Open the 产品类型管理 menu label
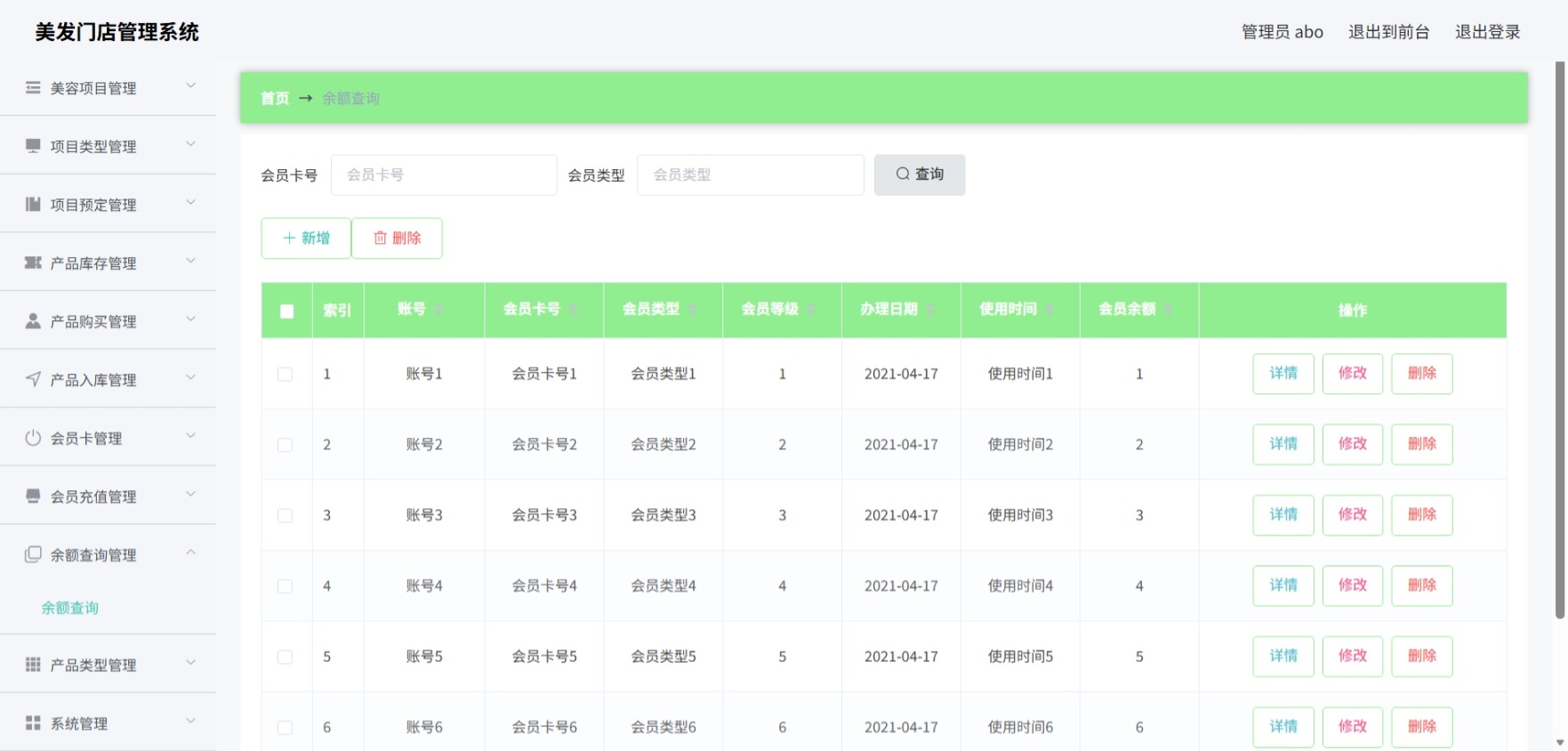 (x=93, y=665)
